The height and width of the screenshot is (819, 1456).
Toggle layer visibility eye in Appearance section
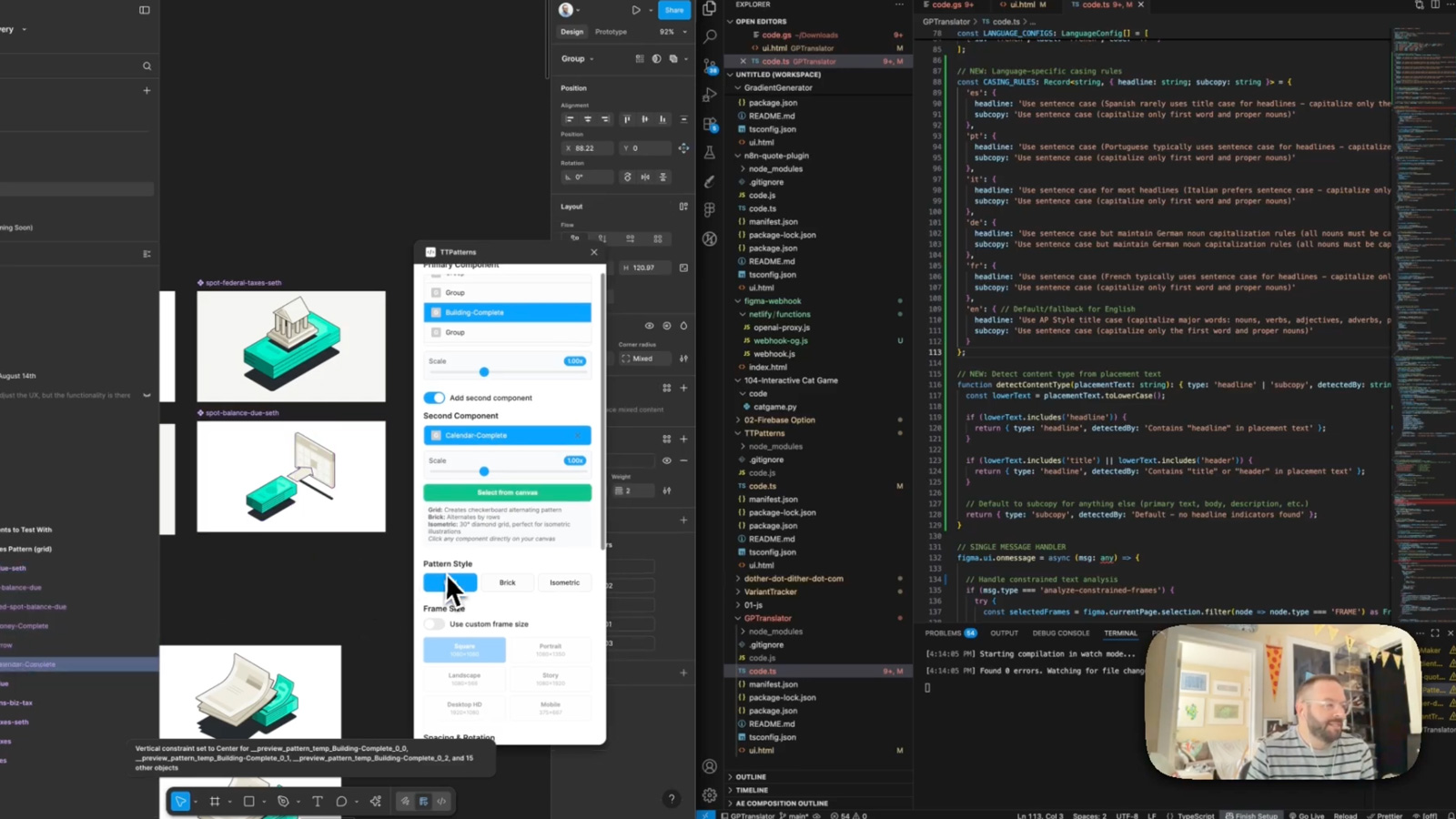[649, 326]
